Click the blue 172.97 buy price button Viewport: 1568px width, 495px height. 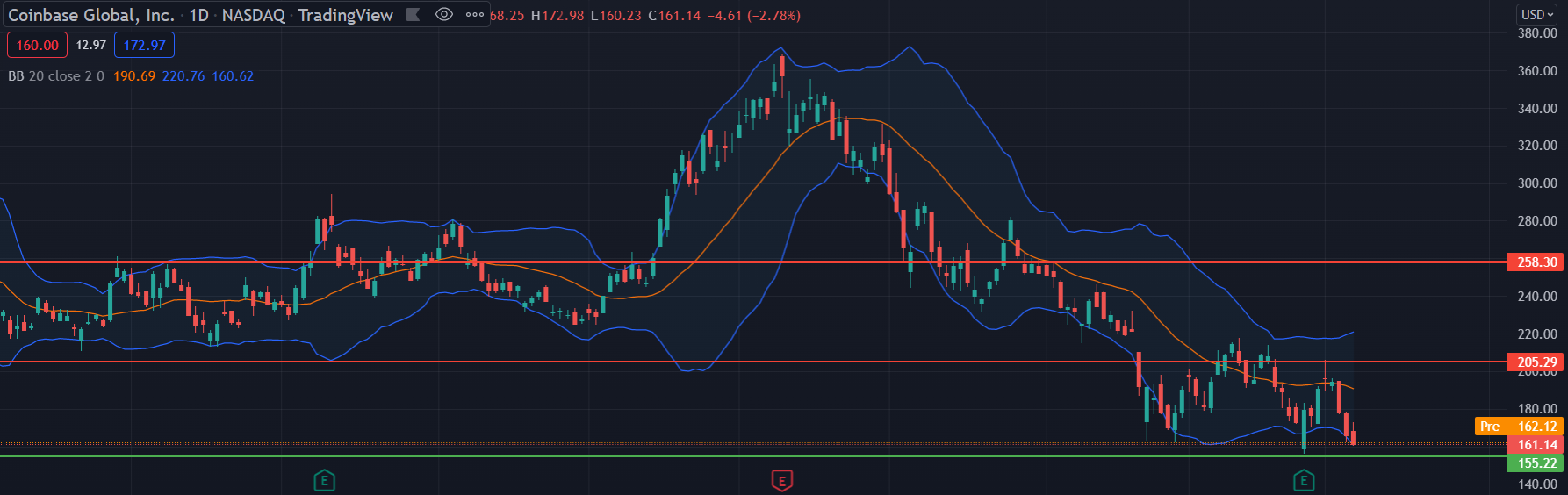click(x=144, y=45)
